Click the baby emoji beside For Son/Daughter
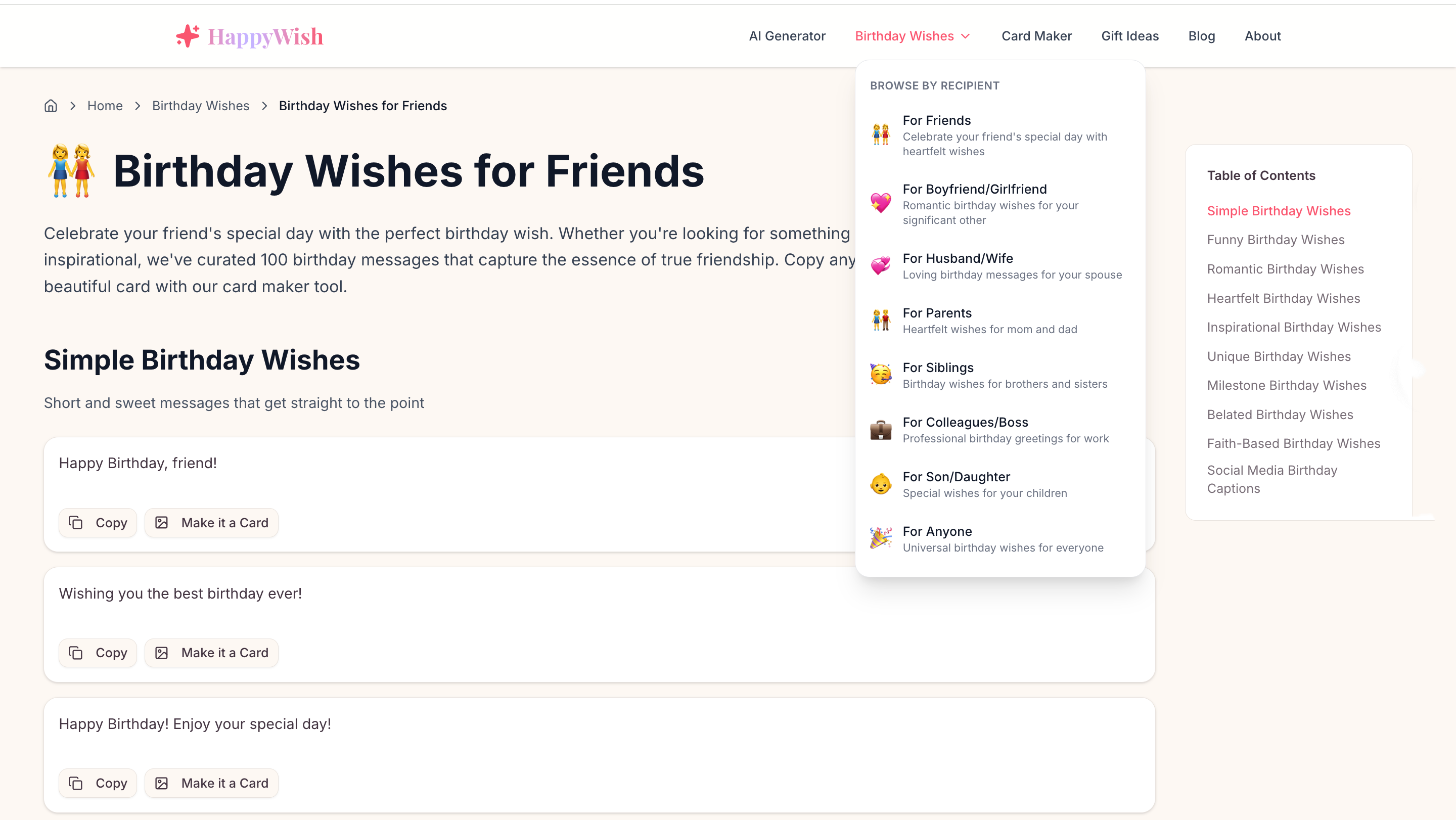This screenshot has width=1456, height=820. tap(881, 484)
